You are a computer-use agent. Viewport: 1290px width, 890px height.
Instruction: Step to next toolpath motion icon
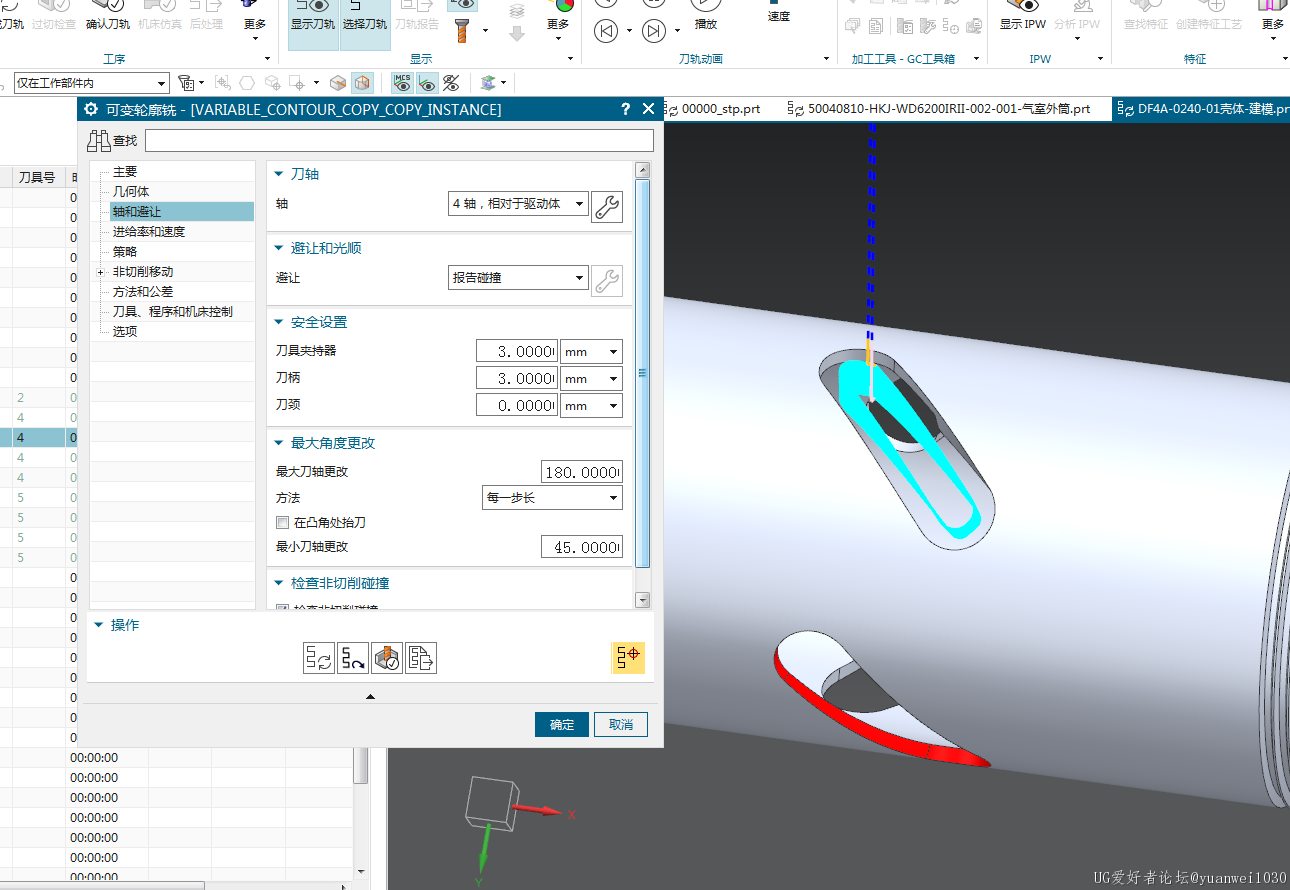(654, 31)
